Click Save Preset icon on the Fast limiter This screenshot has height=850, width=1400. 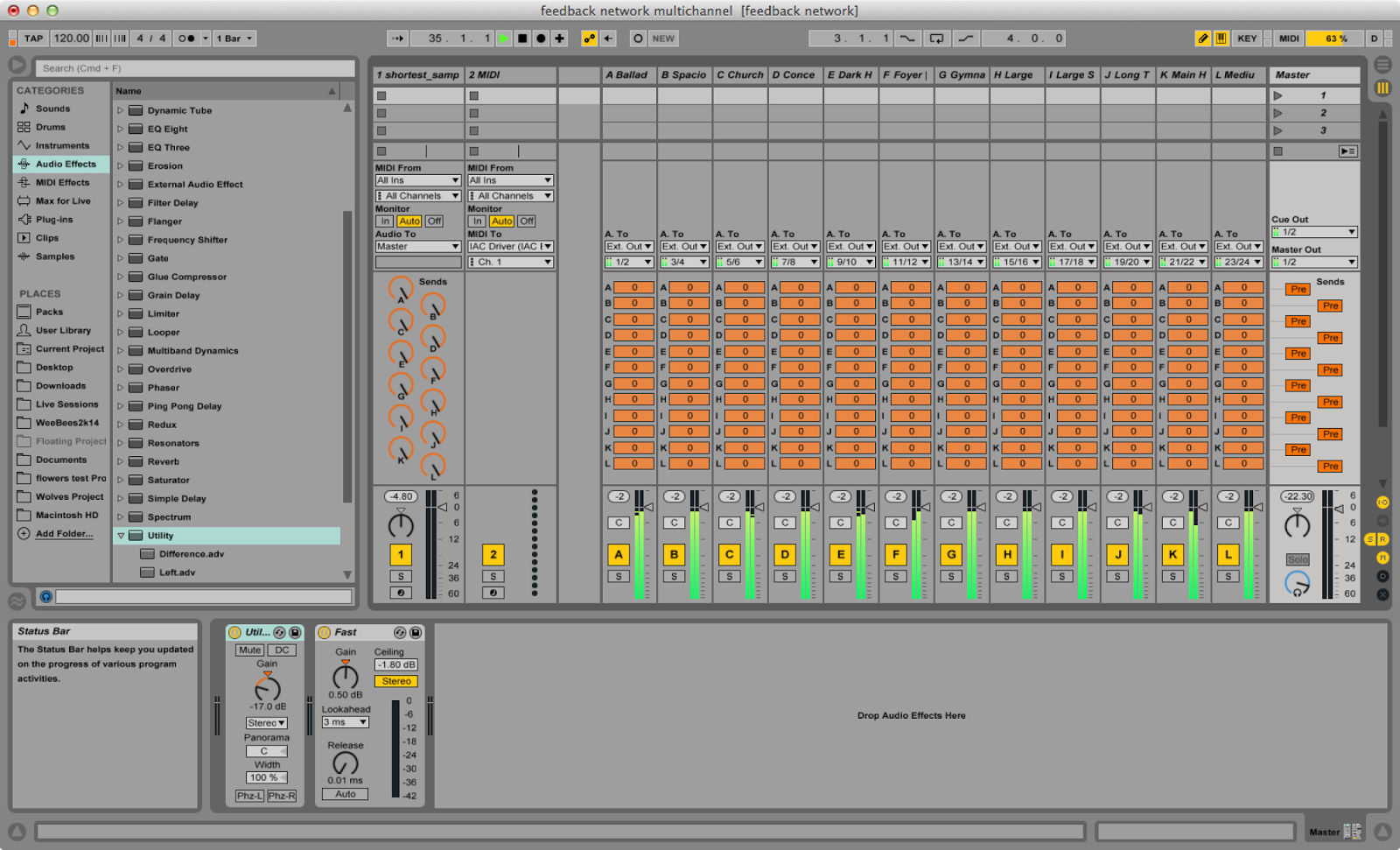pos(416,632)
